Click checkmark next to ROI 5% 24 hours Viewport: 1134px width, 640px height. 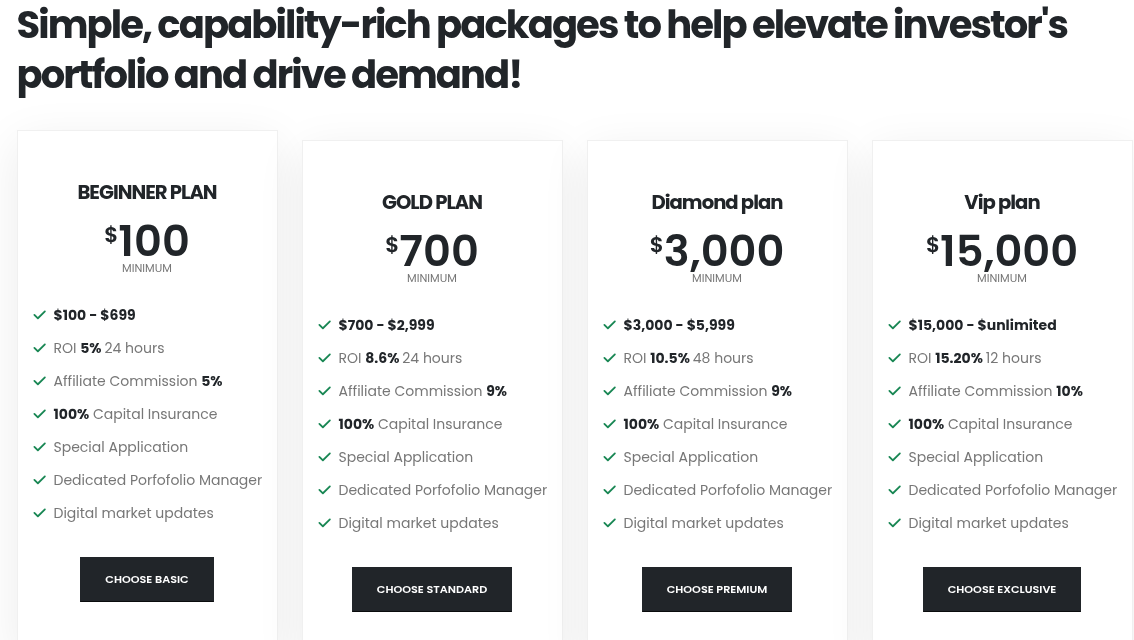(40, 348)
